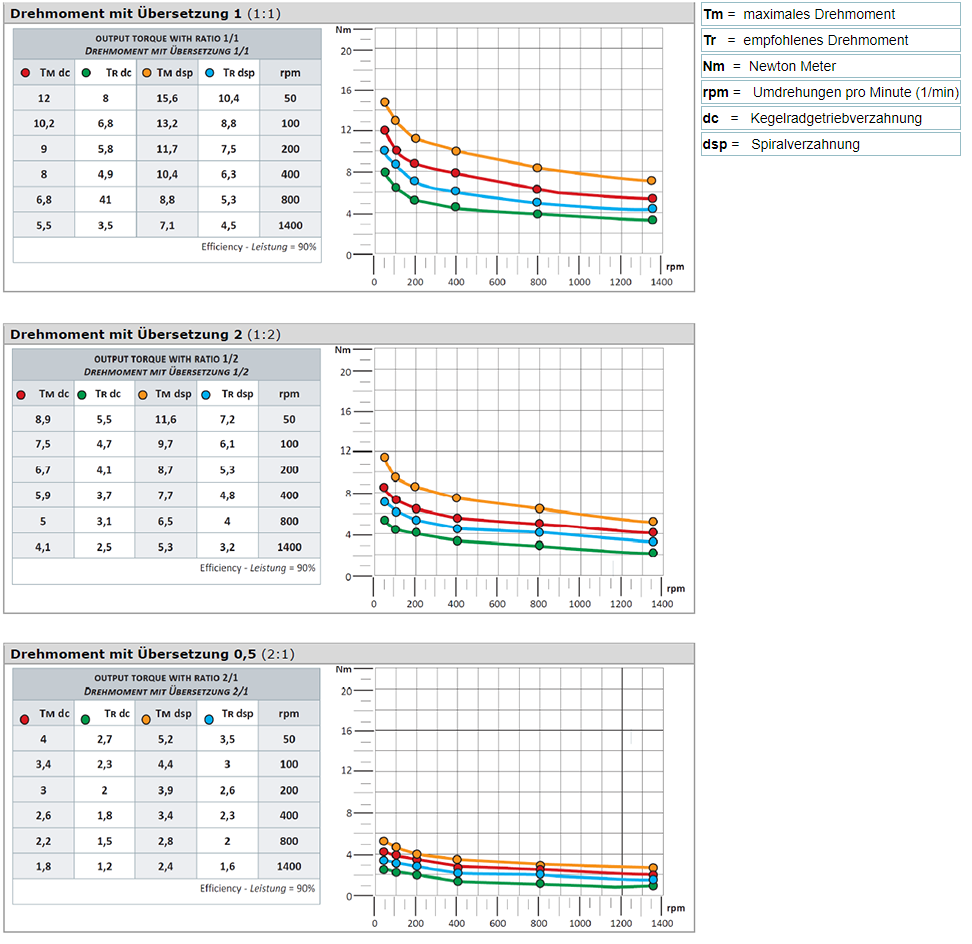Select the cell value '8,9'
Viewport: 972px width, 944px height.
pyautogui.click(x=43, y=420)
